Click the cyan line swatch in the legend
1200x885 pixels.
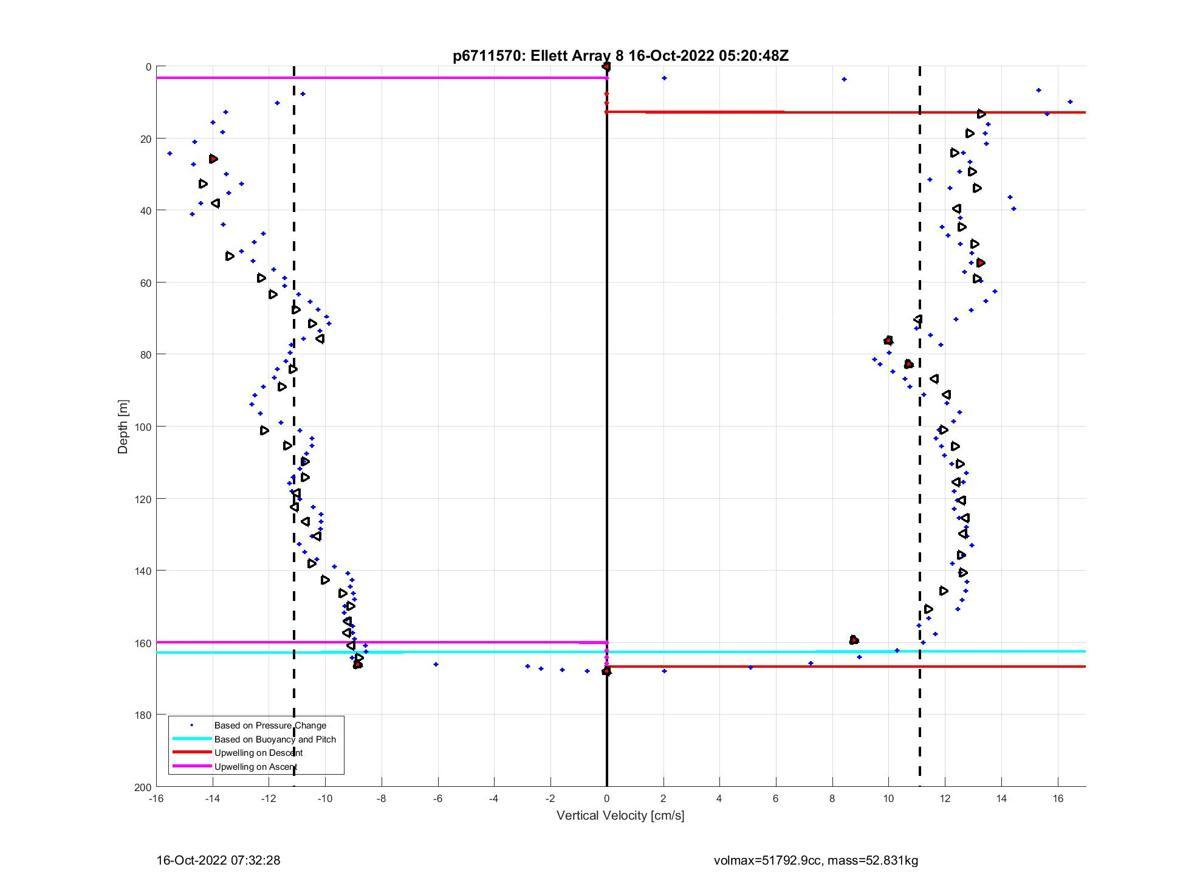(191, 739)
